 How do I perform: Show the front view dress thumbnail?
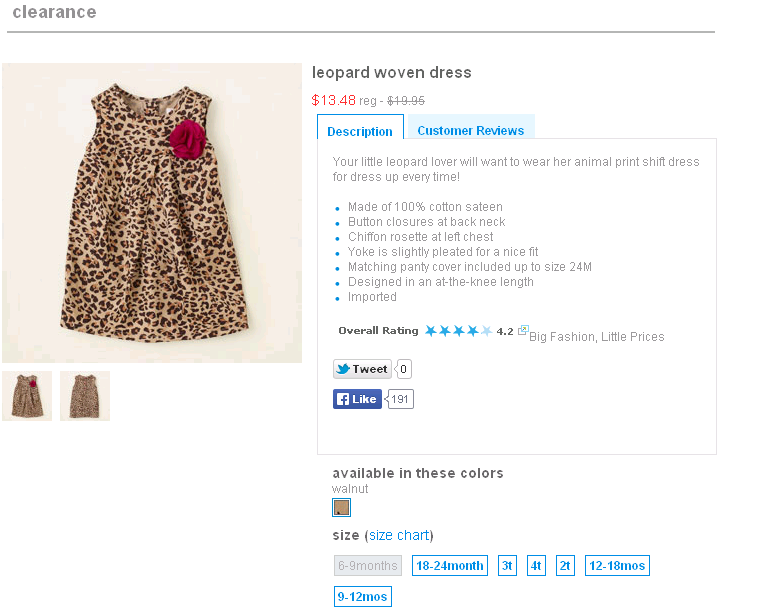tap(27, 396)
